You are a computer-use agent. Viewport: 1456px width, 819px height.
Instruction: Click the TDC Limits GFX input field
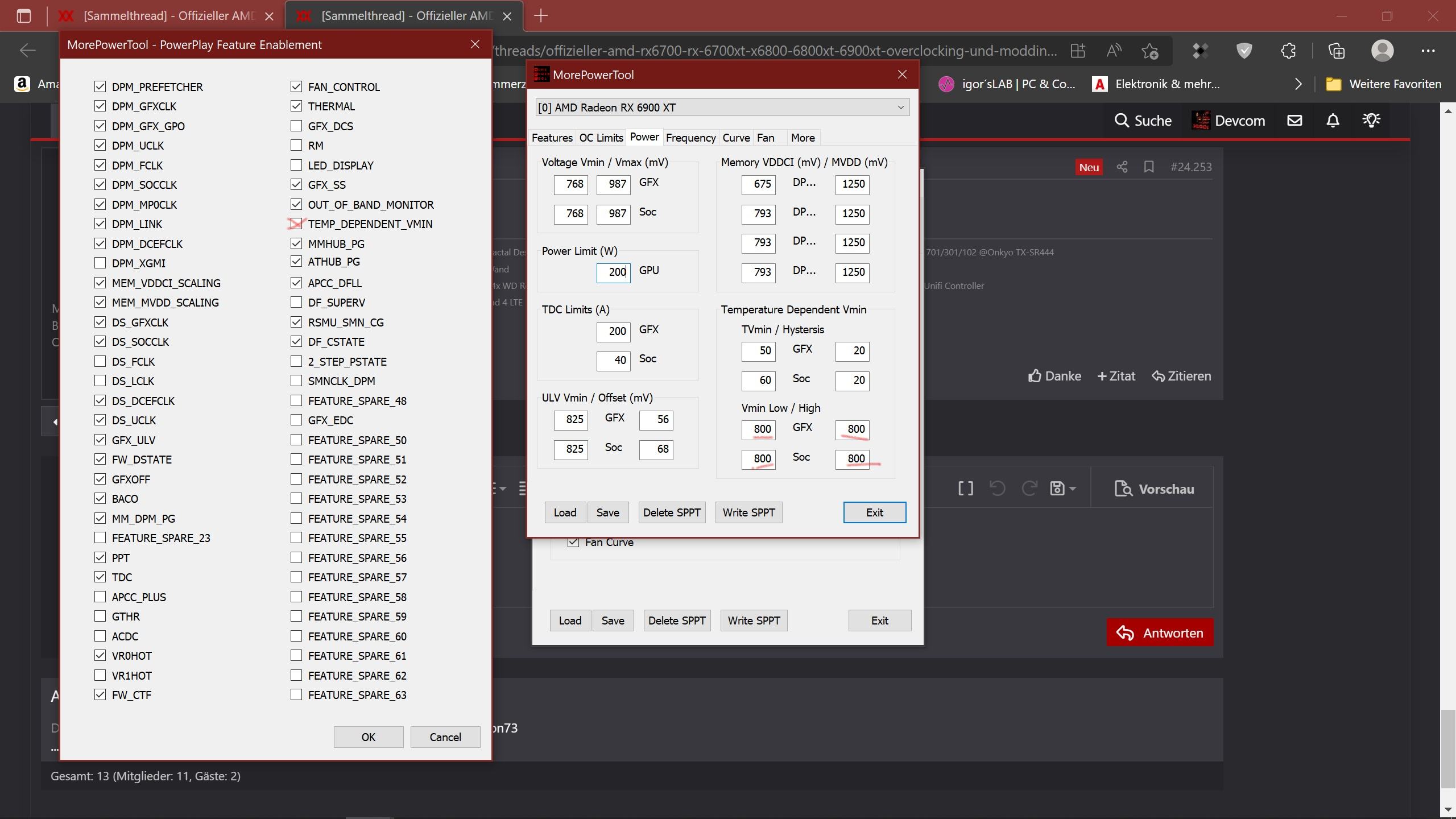613,331
